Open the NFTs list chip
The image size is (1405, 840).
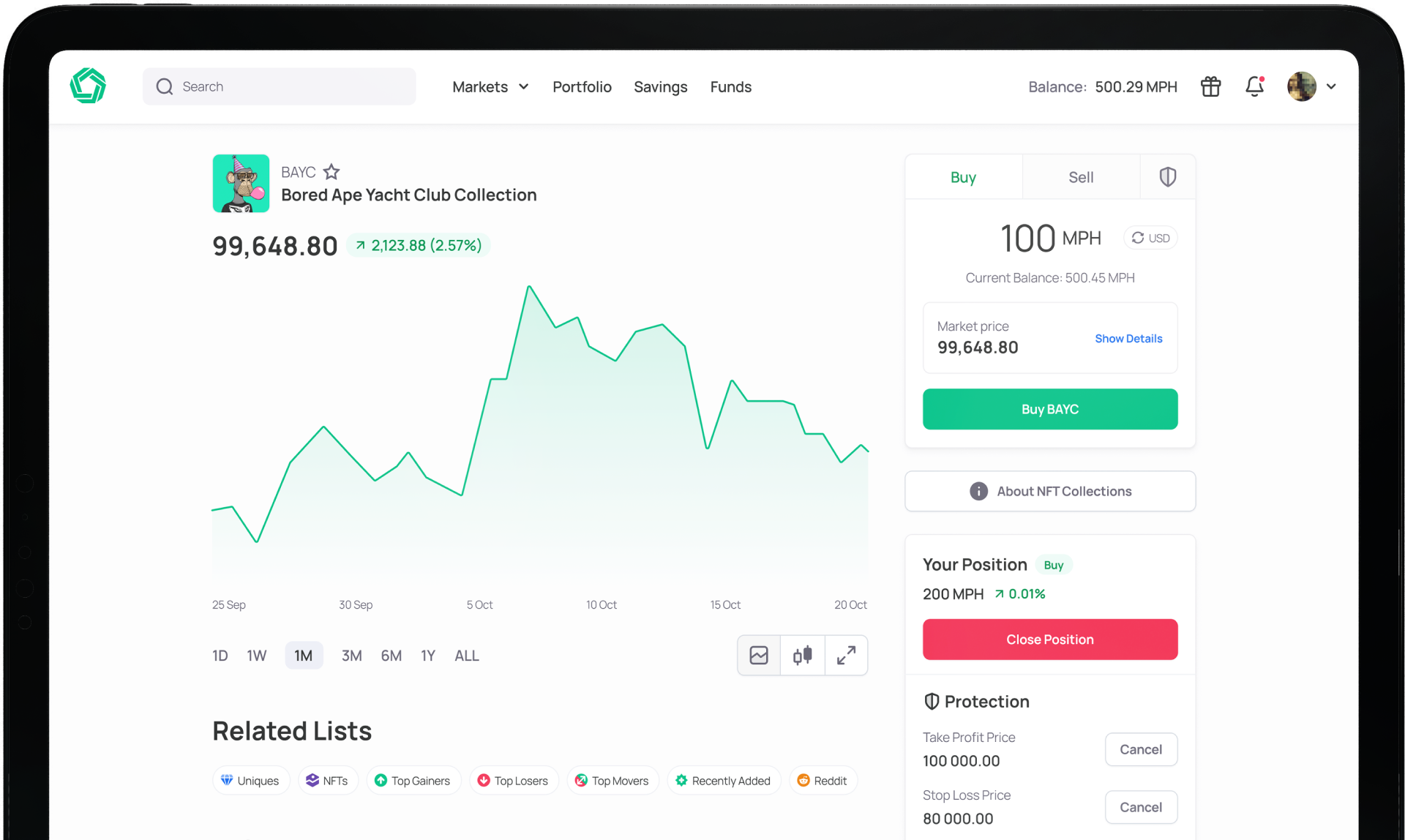tap(327, 781)
